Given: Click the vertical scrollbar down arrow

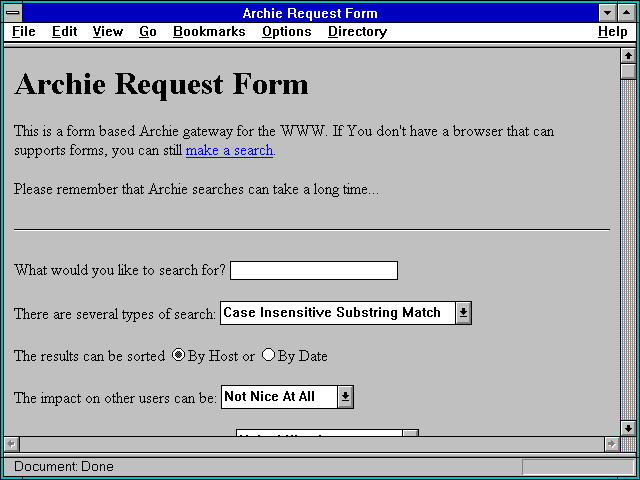Looking at the screenshot, I should pos(629,428).
